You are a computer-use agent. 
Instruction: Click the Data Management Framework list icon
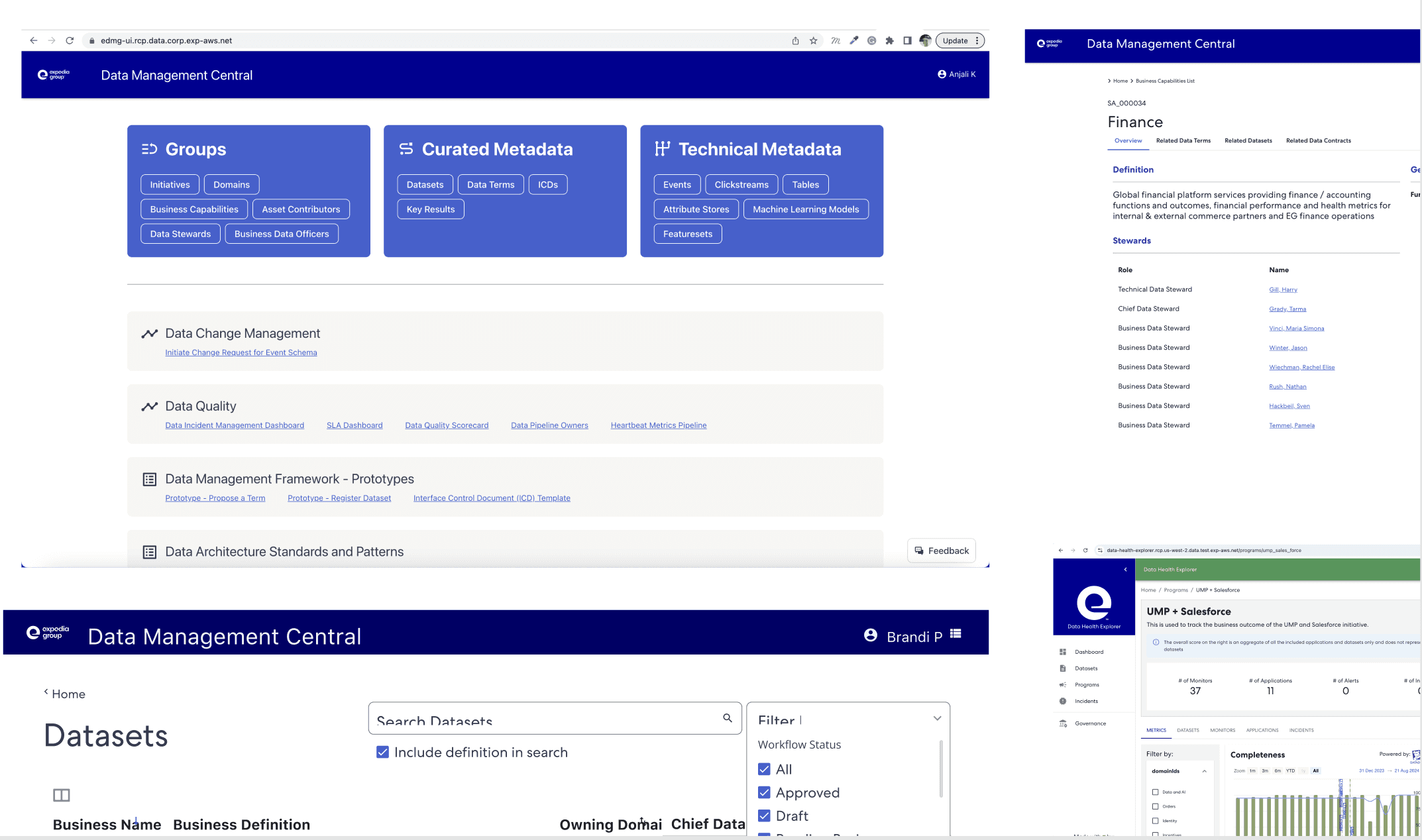(x=150, y=479)
